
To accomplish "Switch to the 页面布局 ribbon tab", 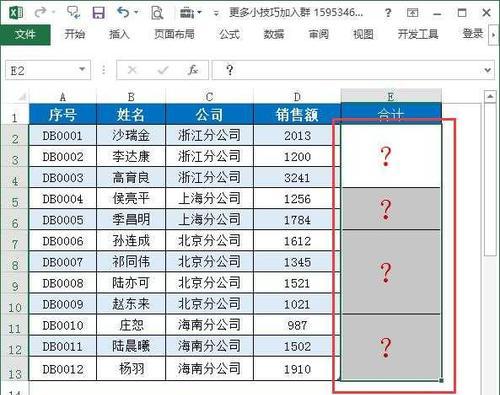I will 174,34.
